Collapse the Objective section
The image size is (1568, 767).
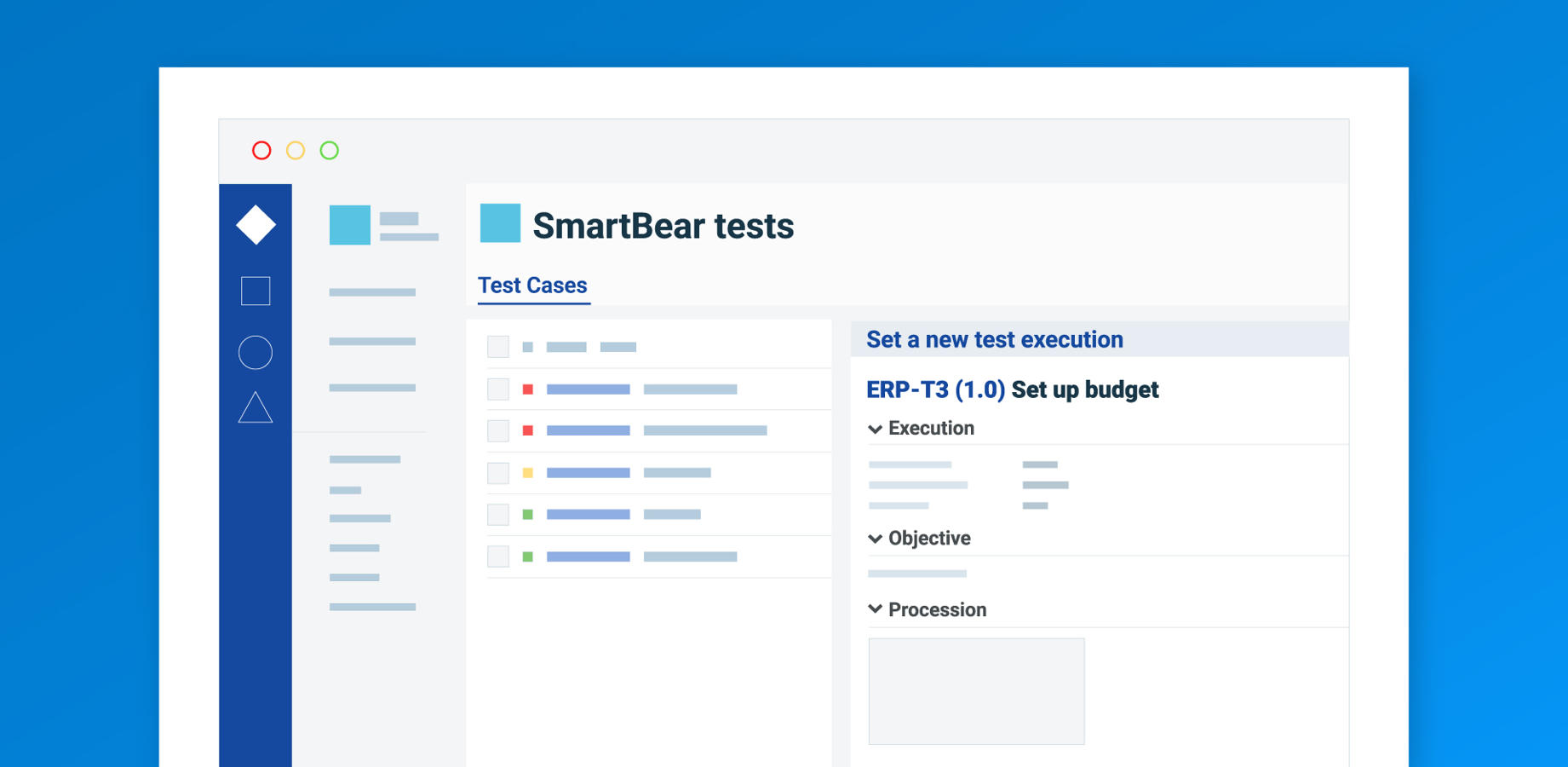click(x=875, y=539)
